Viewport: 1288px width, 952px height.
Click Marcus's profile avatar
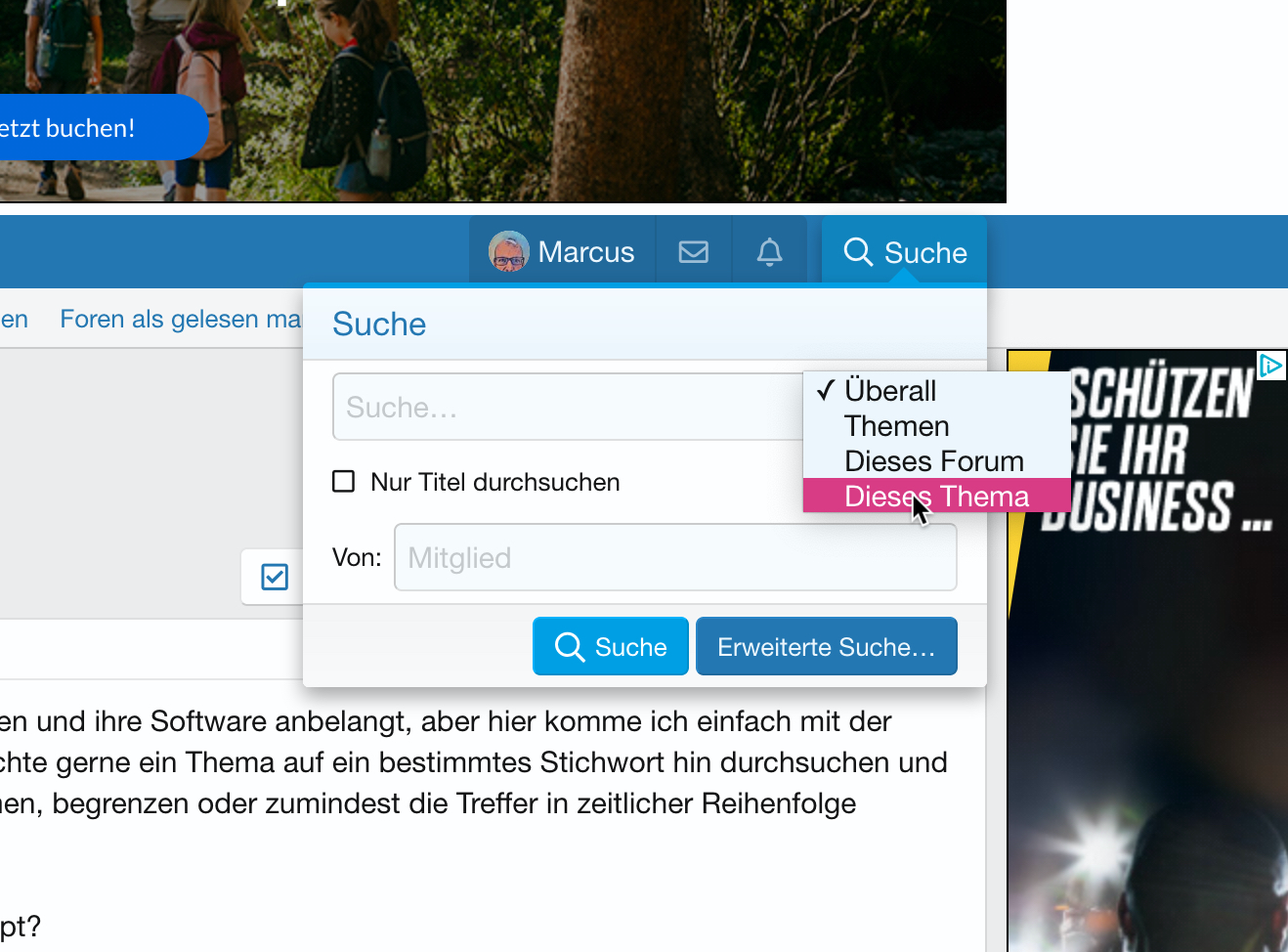[508, 252]
